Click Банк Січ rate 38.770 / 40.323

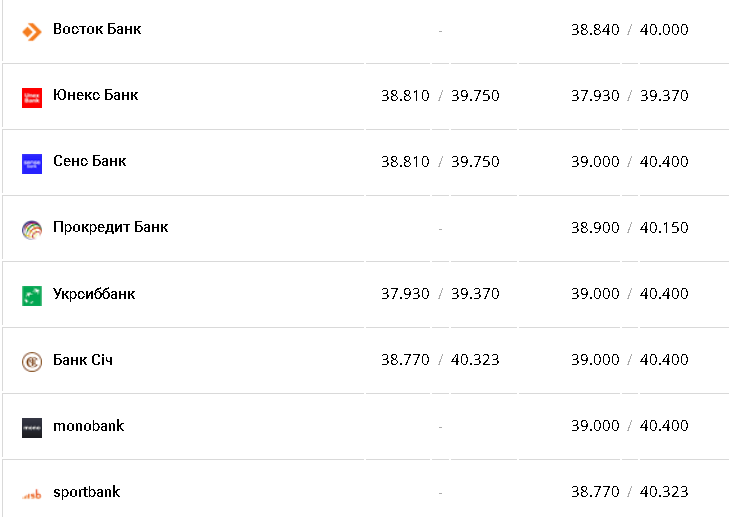(x=440, y=360)
